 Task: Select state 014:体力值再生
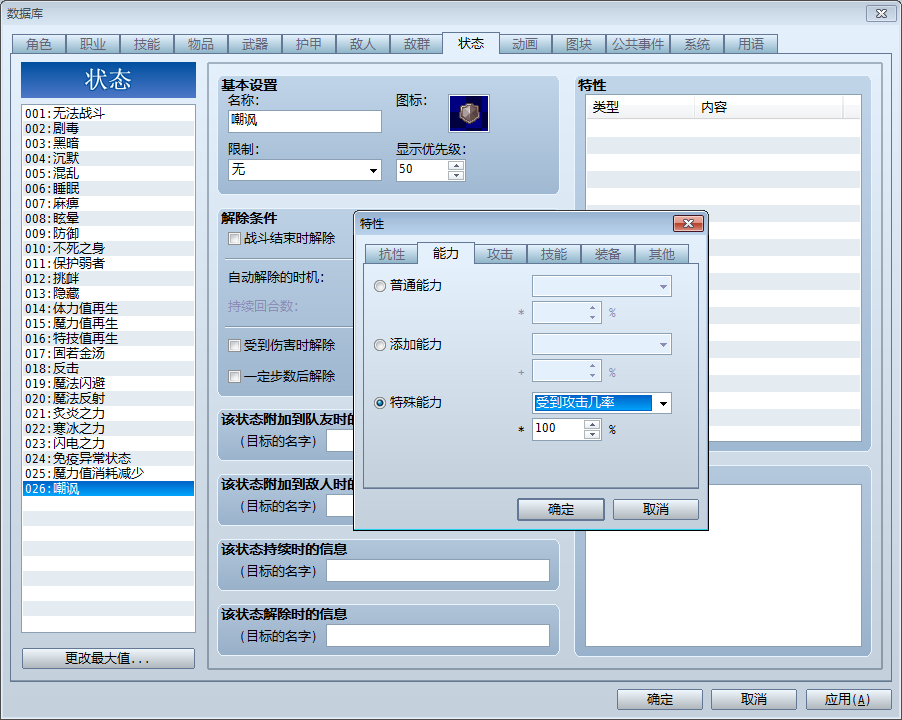(108, 308)
